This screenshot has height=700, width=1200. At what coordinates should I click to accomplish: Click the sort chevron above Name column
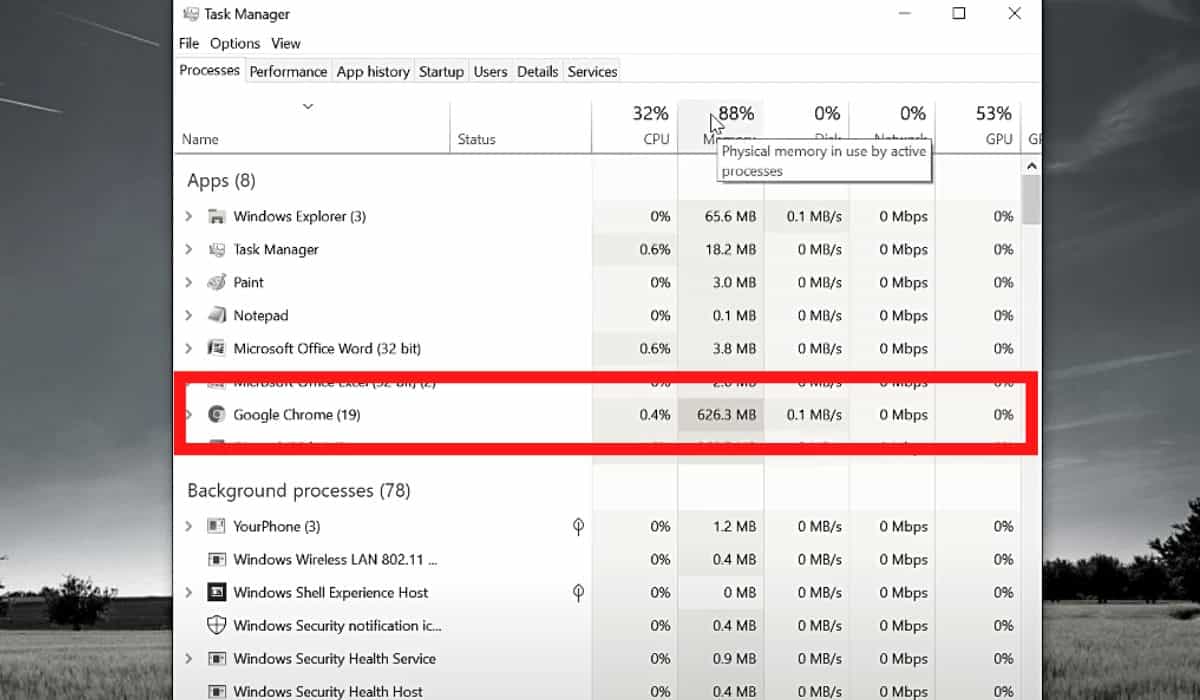[308, 106]
